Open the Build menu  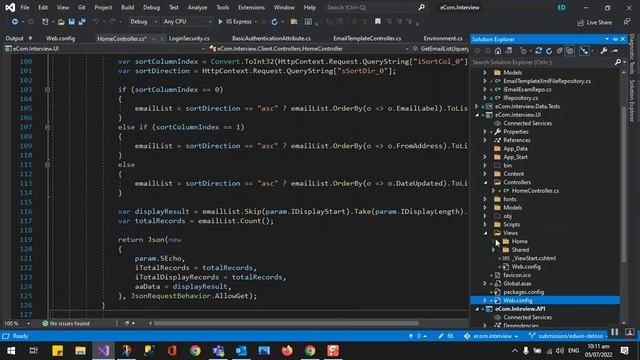(127, 7)
